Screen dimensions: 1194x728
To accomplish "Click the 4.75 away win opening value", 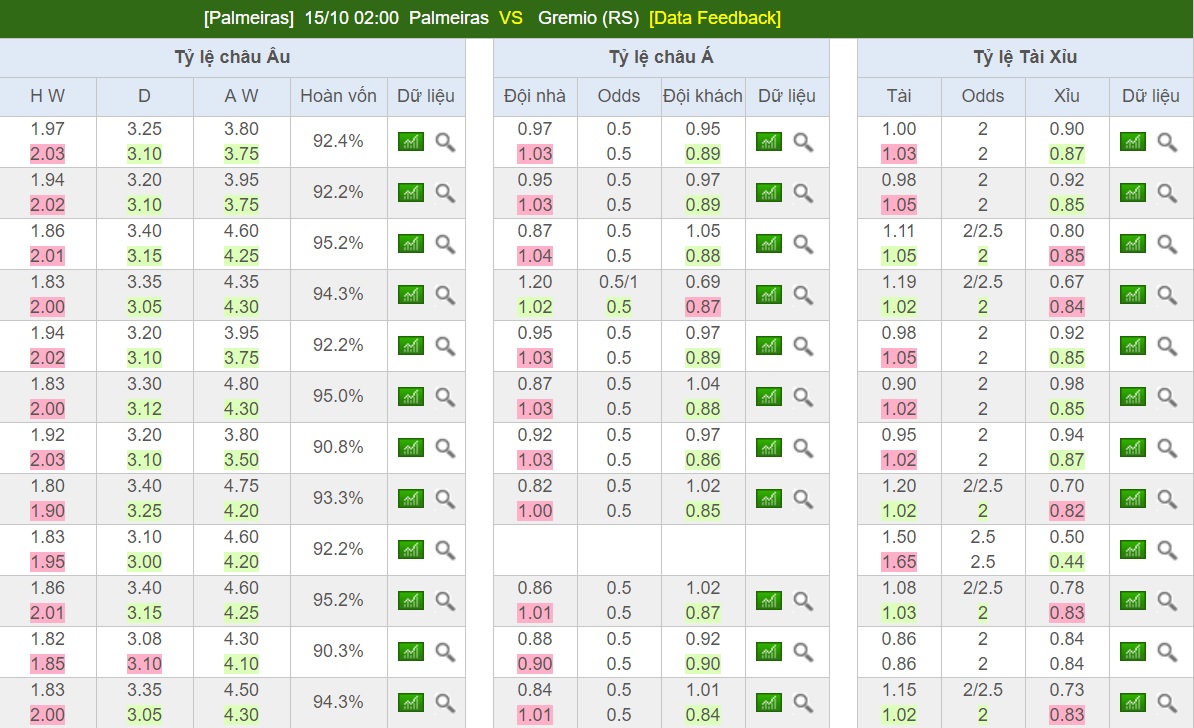I will pos(241,486).
